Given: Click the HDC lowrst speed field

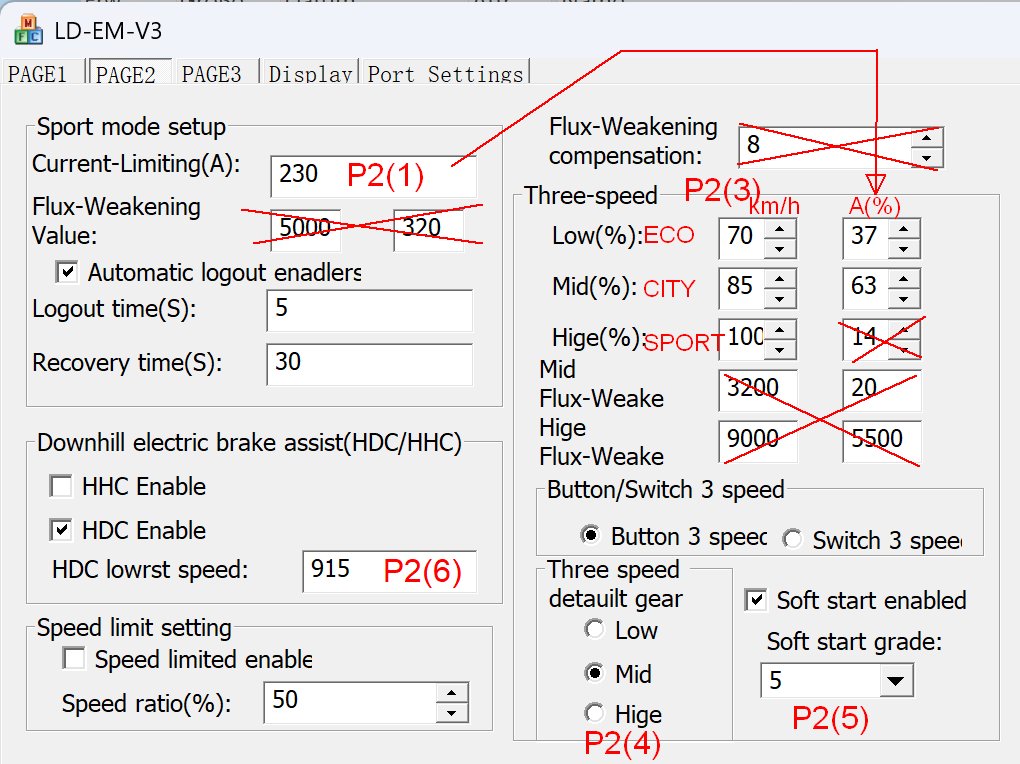Looking at the screenshot, I should [x=389, y=571].
